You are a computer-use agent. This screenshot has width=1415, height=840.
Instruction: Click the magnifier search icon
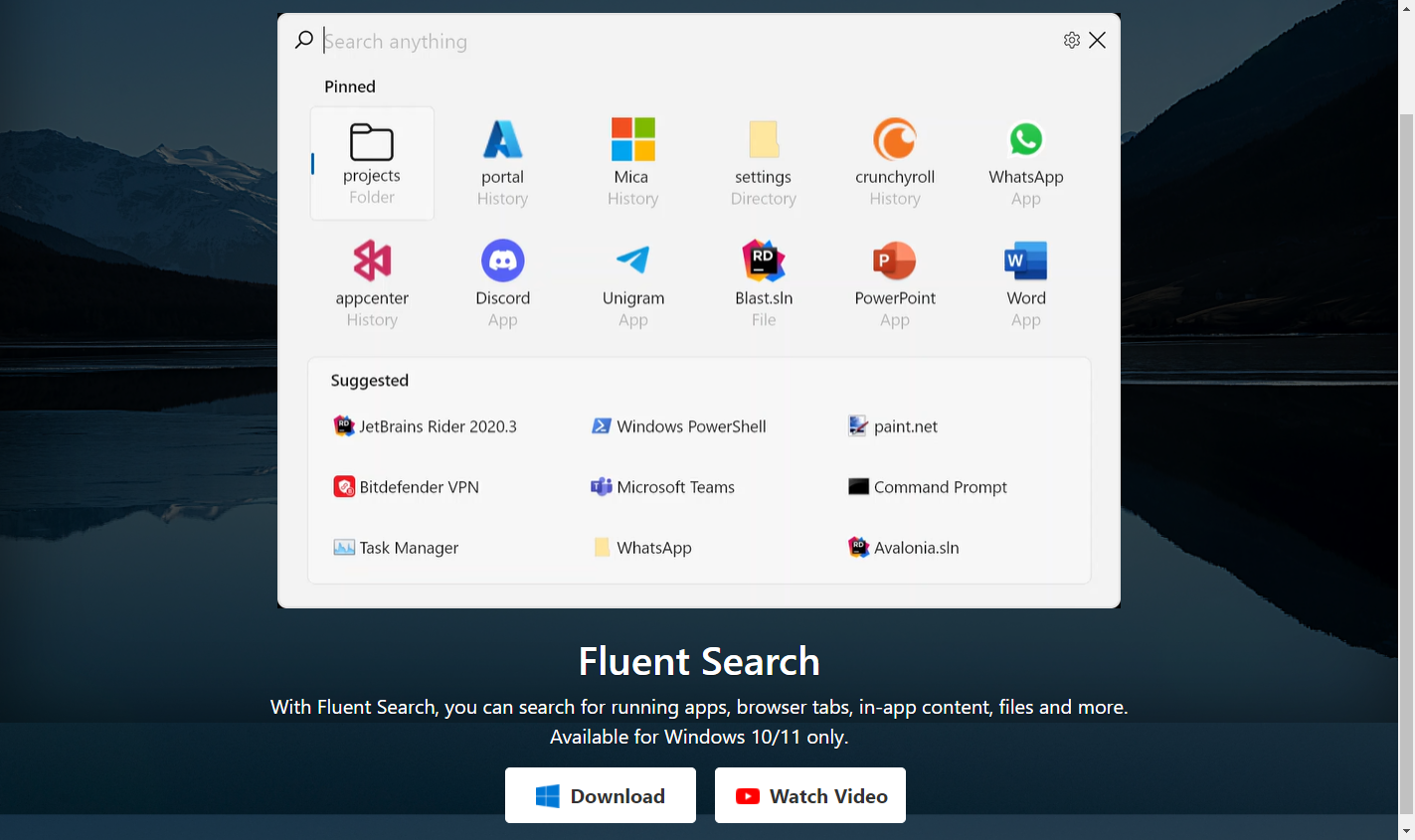(304, 40)
